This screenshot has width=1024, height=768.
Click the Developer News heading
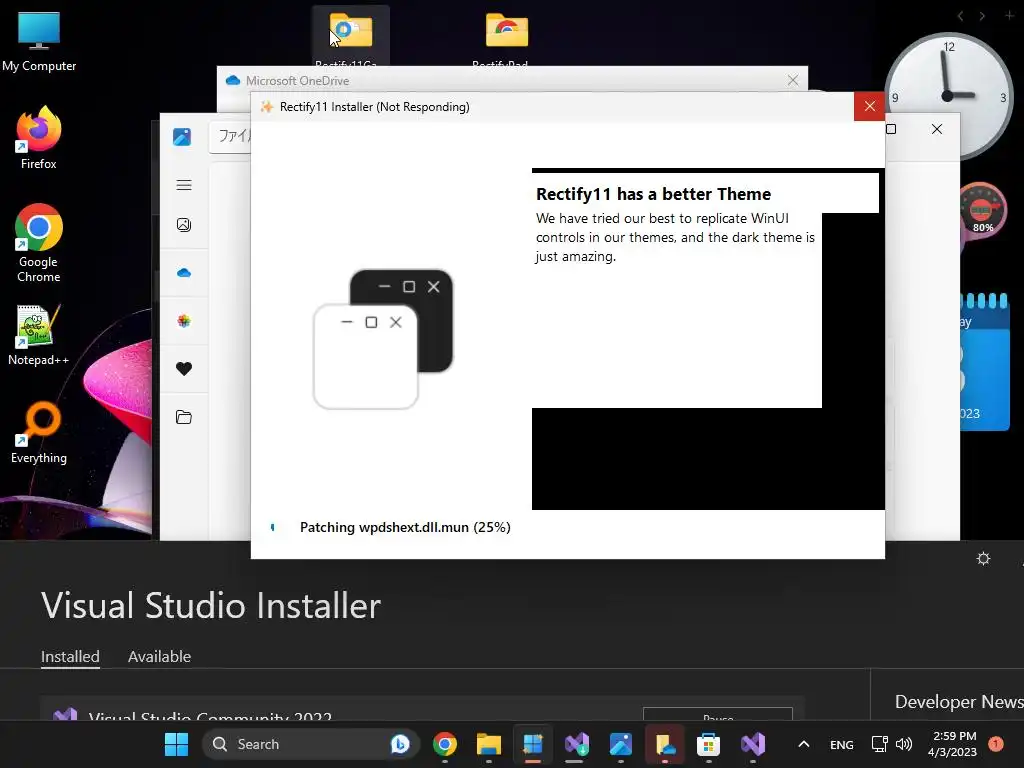pos(959,701)
